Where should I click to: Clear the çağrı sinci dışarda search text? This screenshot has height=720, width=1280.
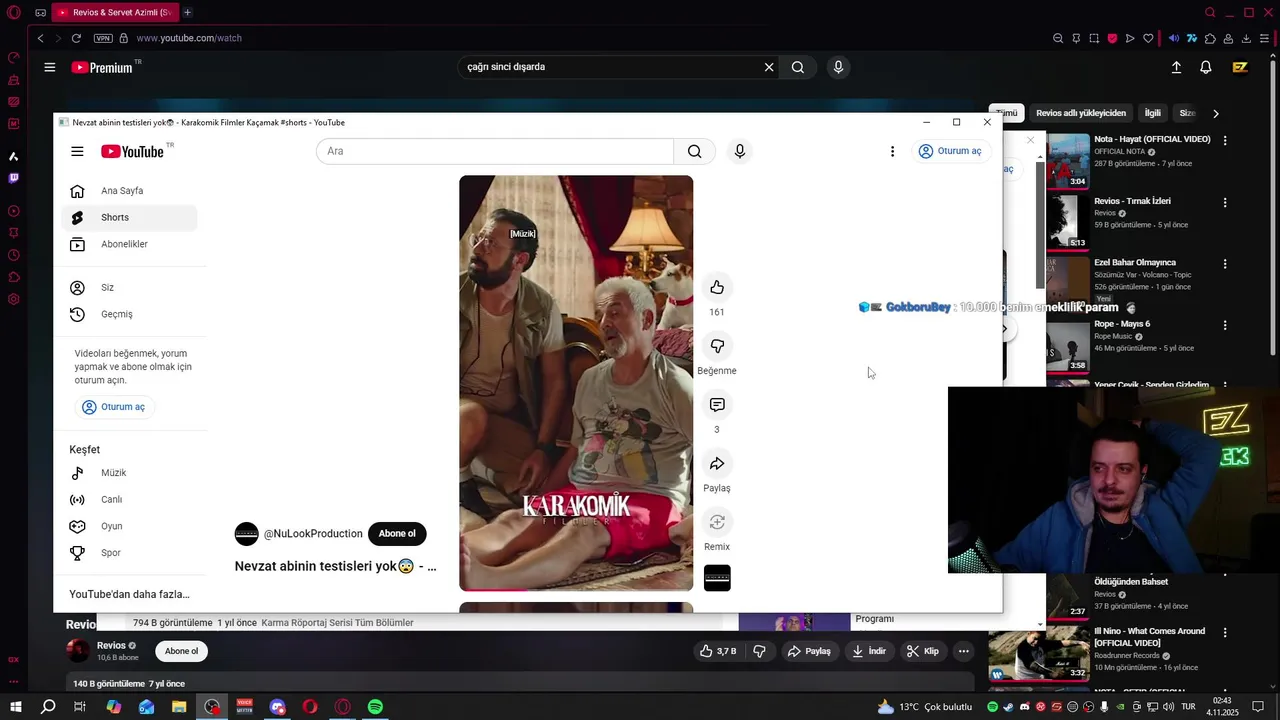tap(769, 67)
